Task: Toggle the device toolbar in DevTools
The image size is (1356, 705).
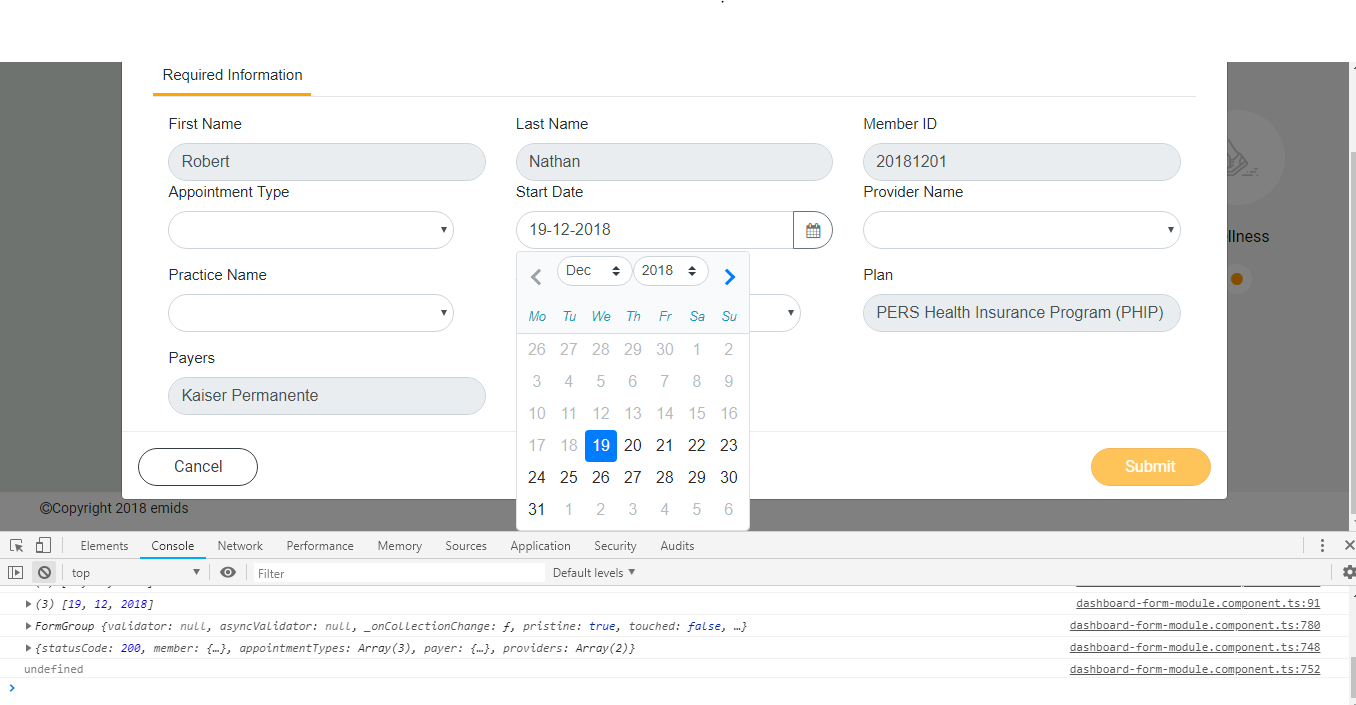Action: pos(40,544)
